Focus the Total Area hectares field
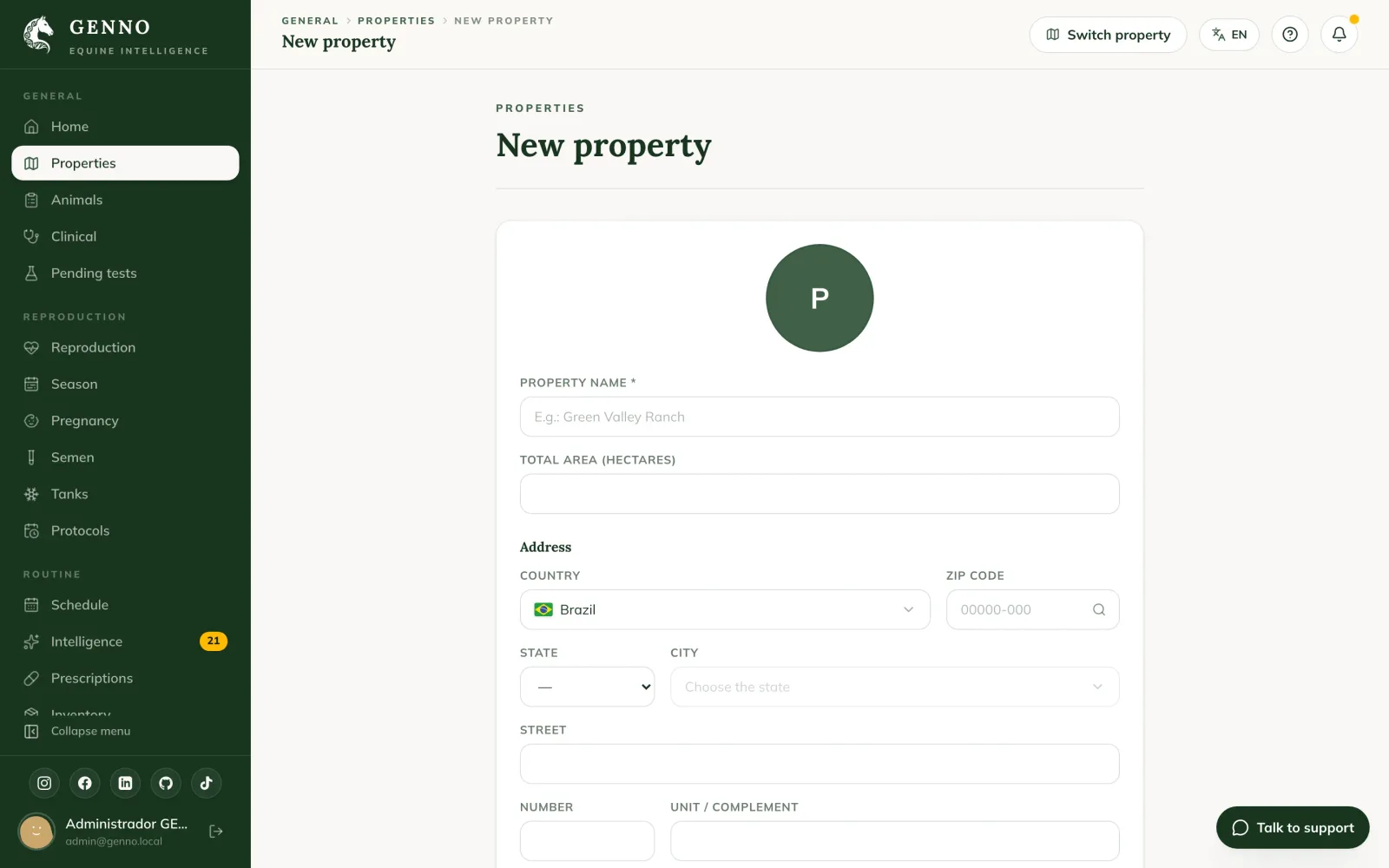This screenshot has height=868, width=1389. pyautogui.click(x=820, y=494)
